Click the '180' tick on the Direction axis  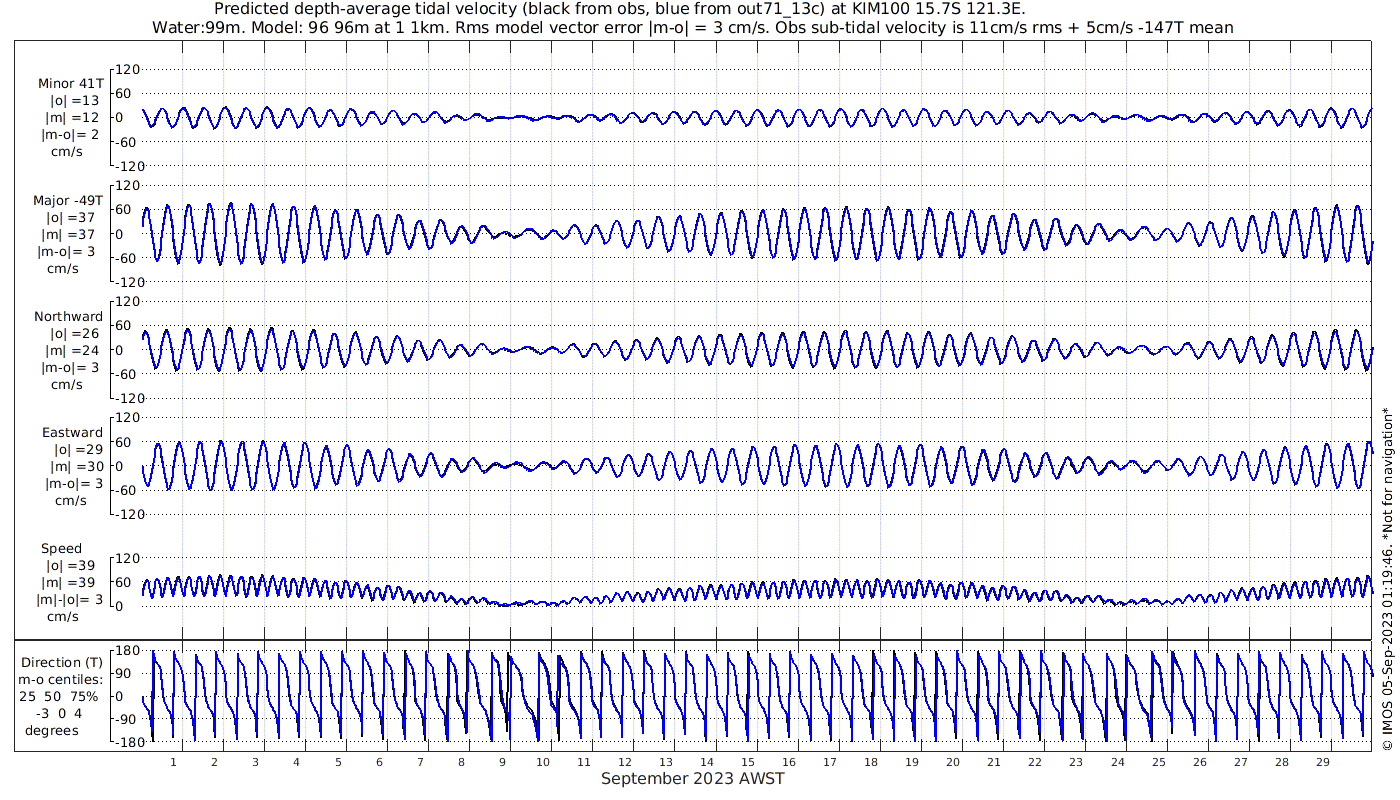pyautogui.click(x=126, y=651)
